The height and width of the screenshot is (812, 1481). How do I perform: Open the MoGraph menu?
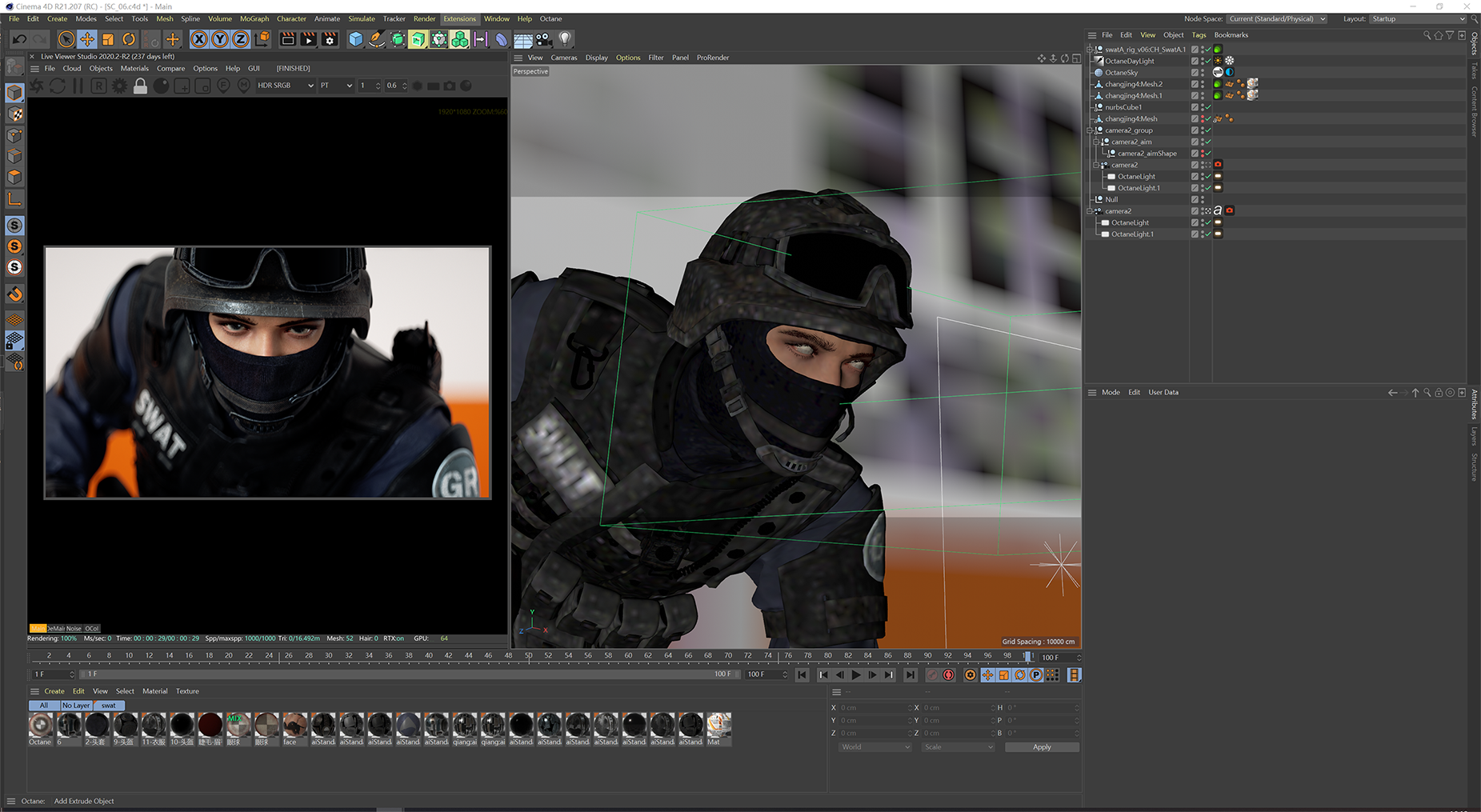click(254, 18)
